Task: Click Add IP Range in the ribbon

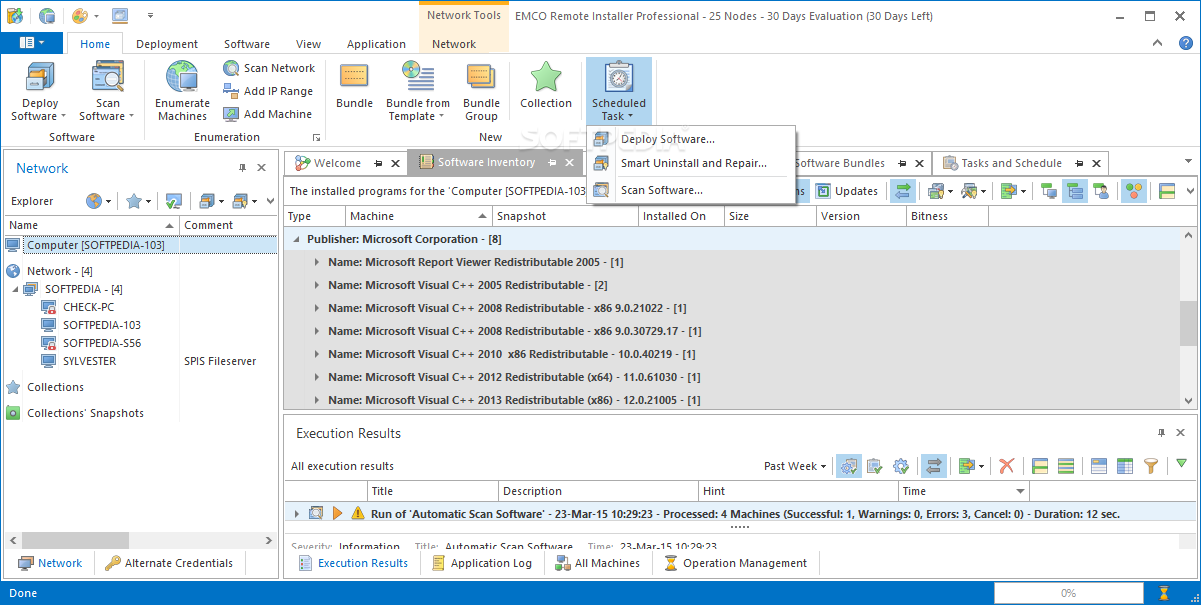Action: coord(268,91)
